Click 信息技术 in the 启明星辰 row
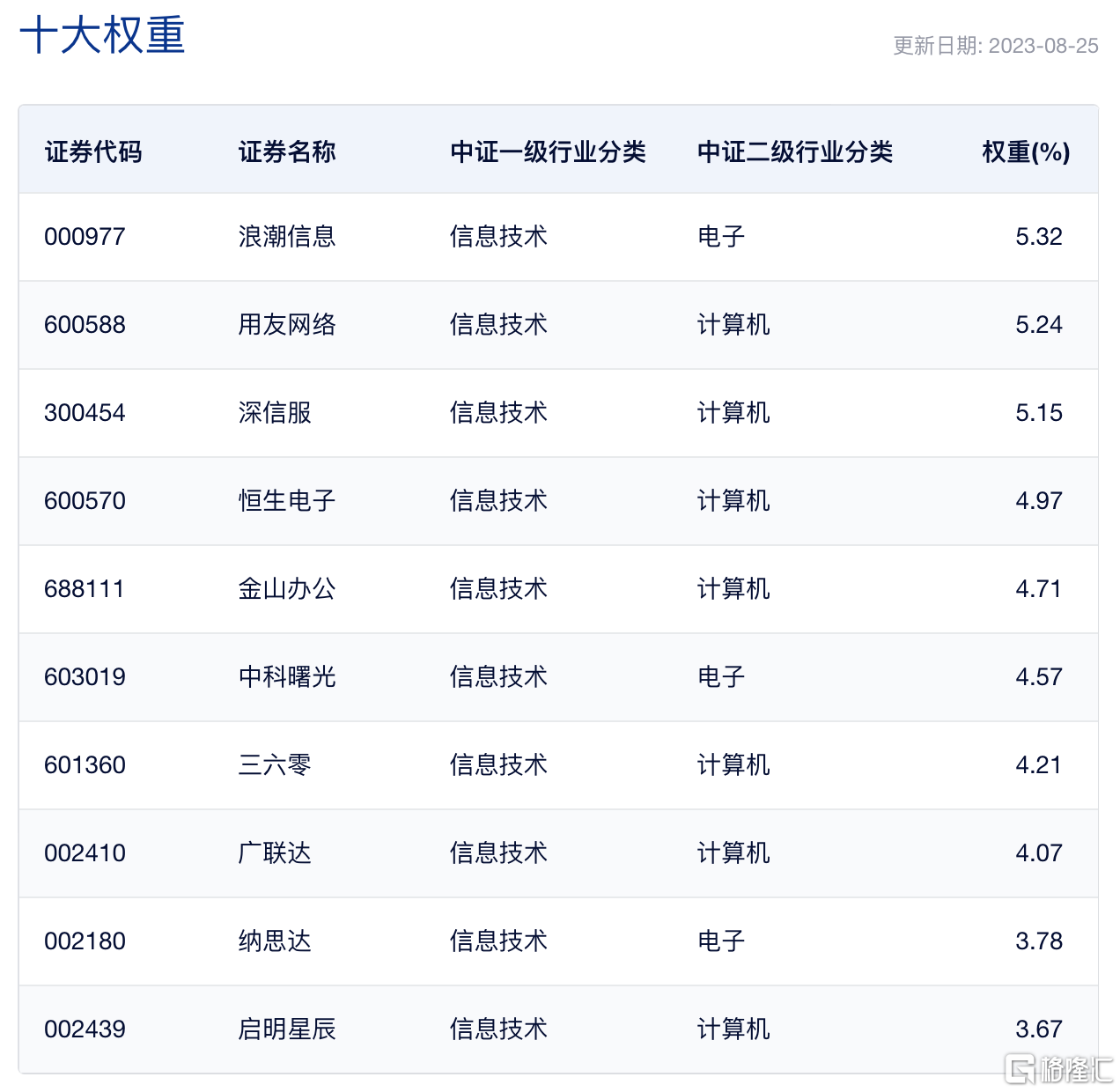The width and height of the screenshot is (1120, 1092). [x=498, y=1029]
